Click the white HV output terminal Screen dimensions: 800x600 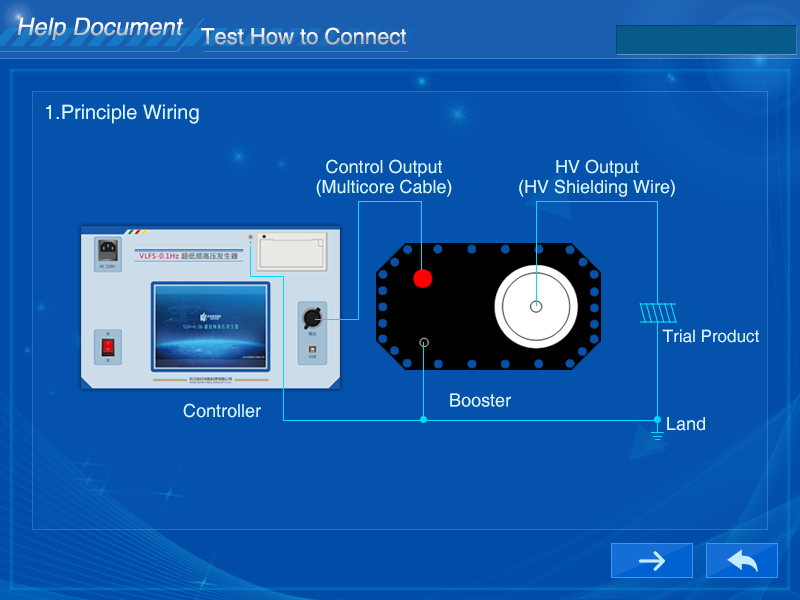[x=536, y=305]
